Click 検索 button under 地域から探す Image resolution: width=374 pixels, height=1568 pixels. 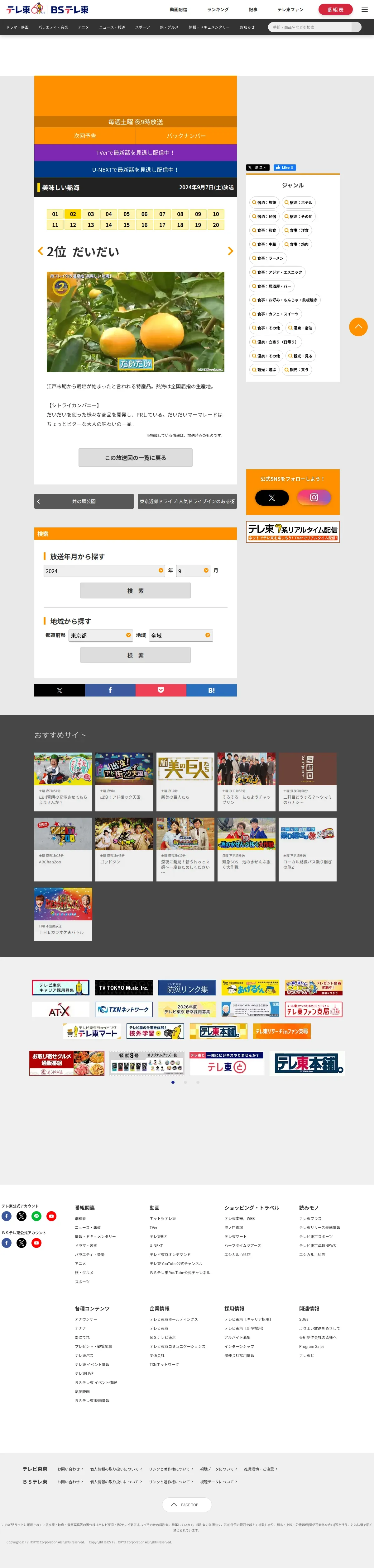[x=135, y=655]
